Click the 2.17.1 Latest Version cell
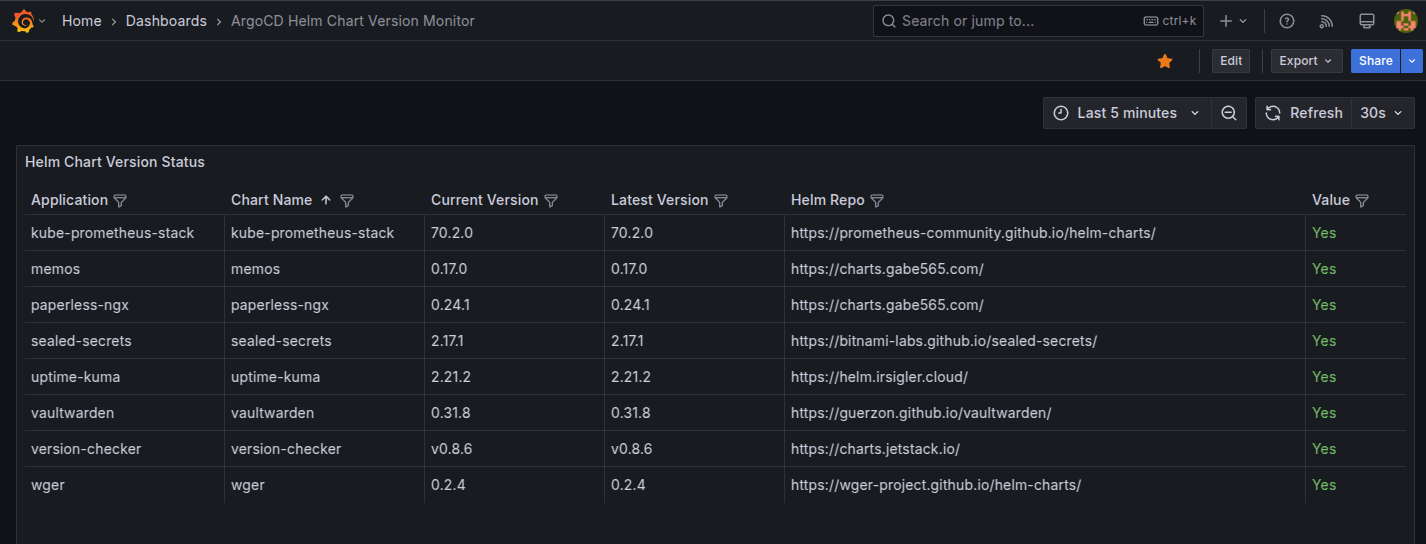The image size is (1426, 544). [628, 341]
